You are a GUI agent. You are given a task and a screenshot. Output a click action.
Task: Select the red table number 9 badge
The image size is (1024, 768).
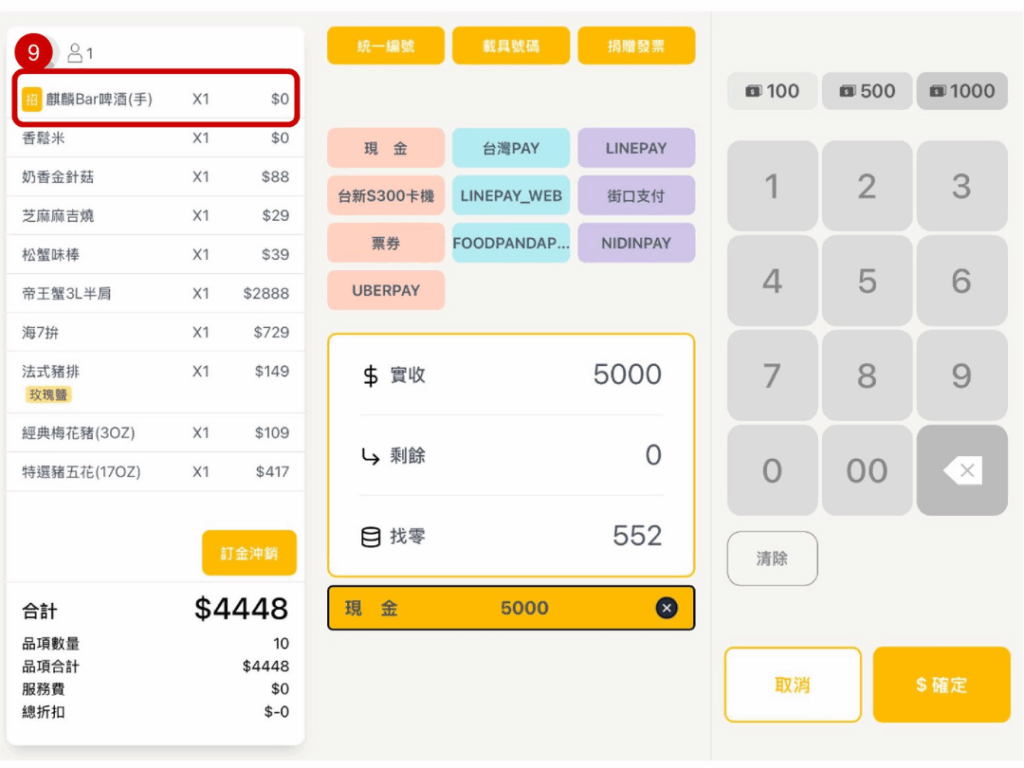33,51
